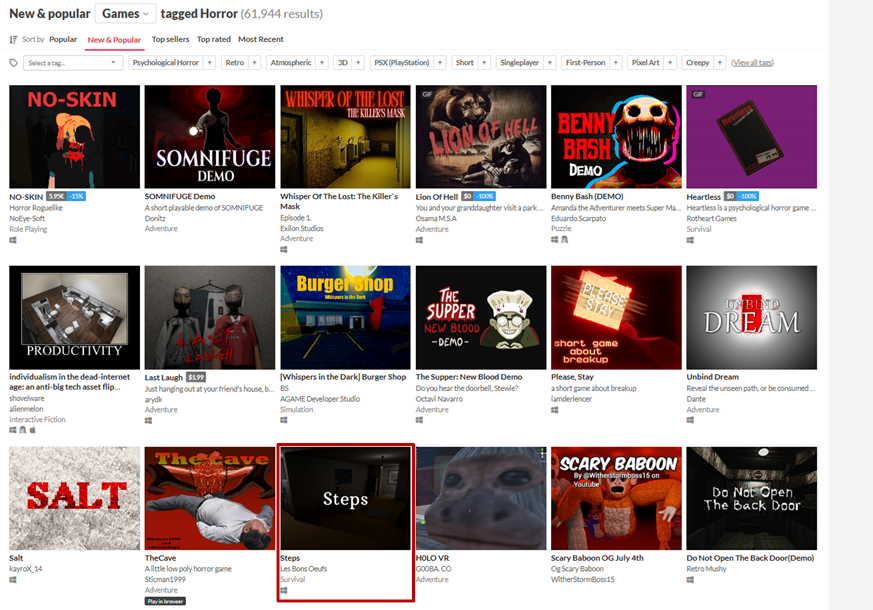The height and width of the screenshot is (610, 873).
Task: Open author WitherStormBoss15 profile
Action: click(x=583, y=579)
